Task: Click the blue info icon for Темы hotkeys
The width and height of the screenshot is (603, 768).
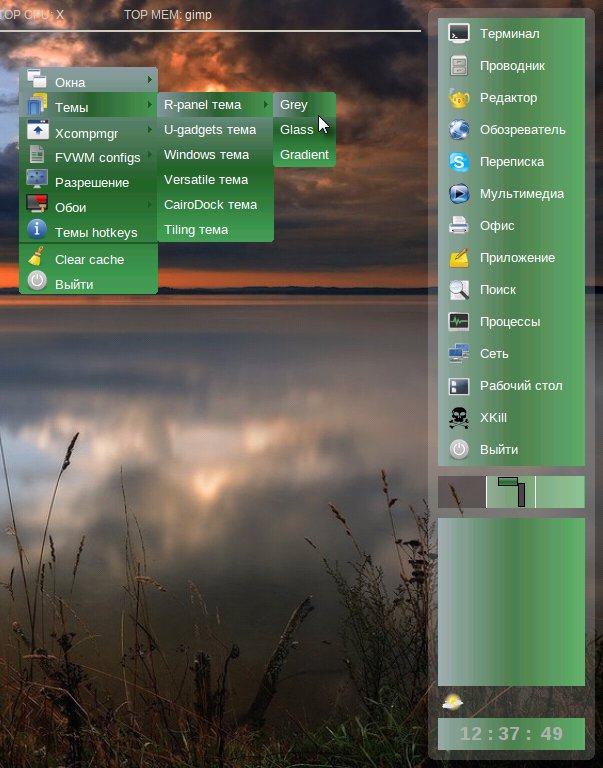Action: click(37, 229)
